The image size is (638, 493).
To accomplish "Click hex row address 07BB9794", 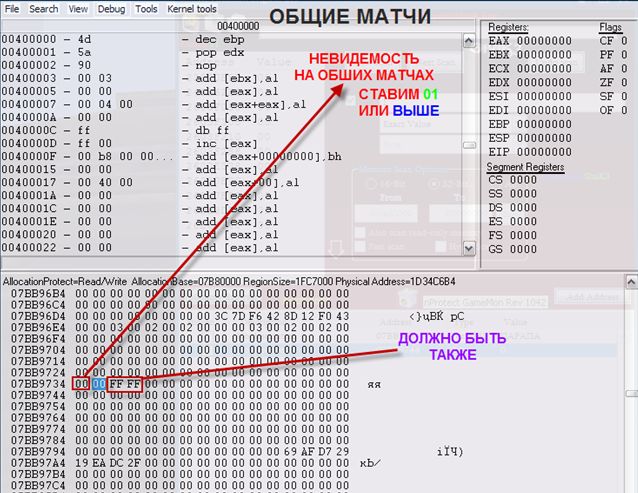I will [38, 452].
